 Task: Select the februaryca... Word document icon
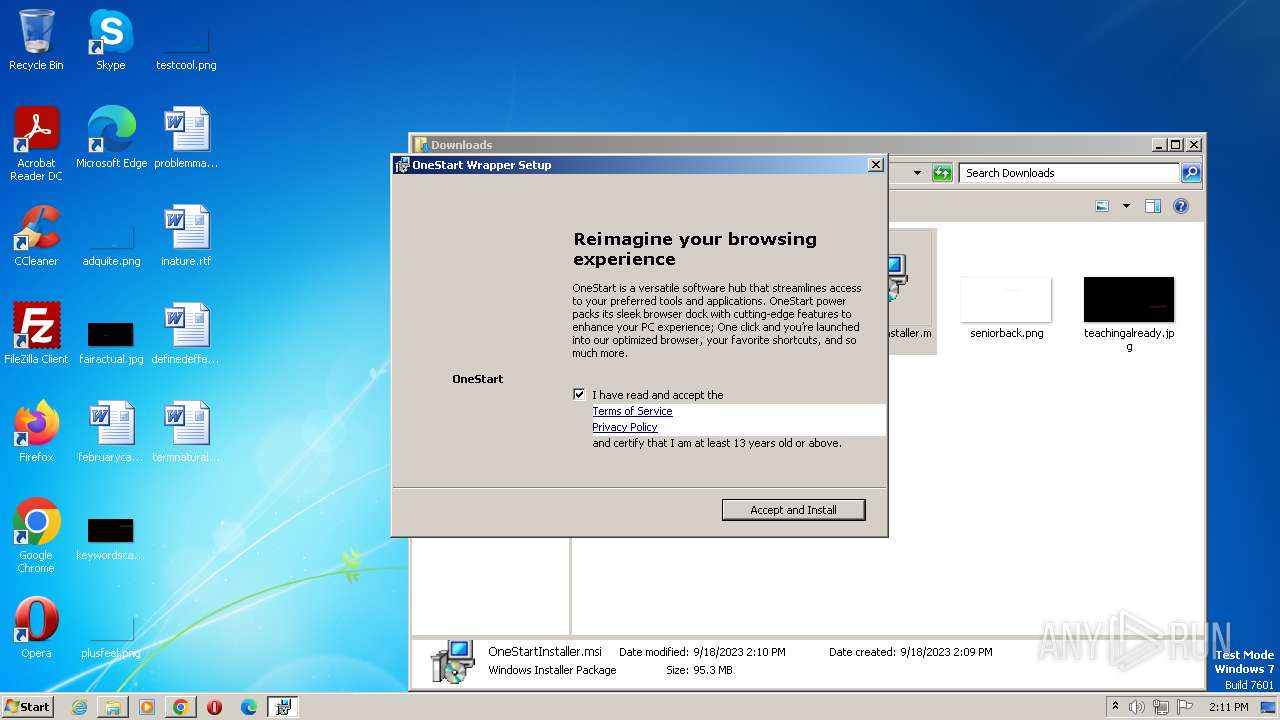111,432
